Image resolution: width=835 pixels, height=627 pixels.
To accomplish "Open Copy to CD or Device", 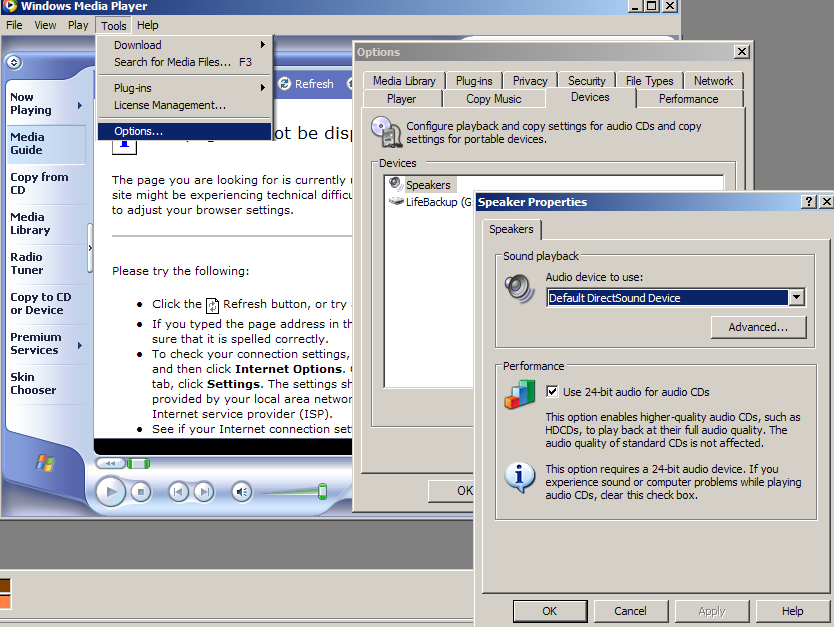I will click(46, 304).
